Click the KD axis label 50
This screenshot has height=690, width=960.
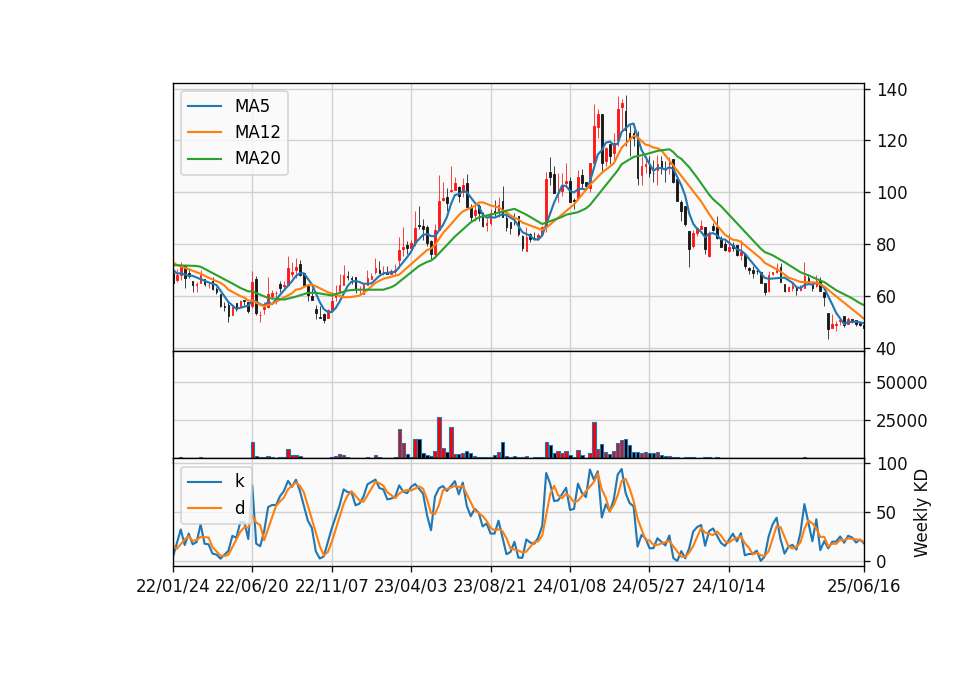(x=887, y=513)
